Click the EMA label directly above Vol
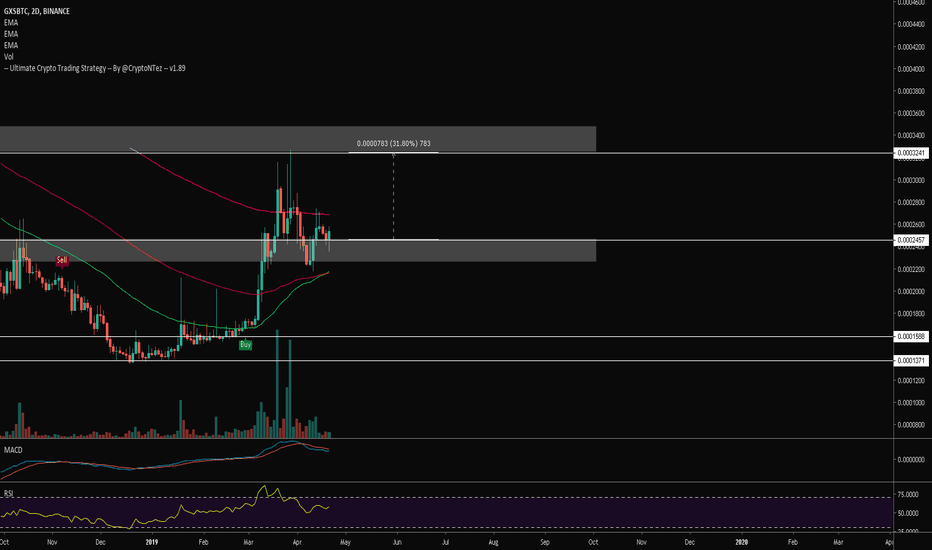 (11, 45)
